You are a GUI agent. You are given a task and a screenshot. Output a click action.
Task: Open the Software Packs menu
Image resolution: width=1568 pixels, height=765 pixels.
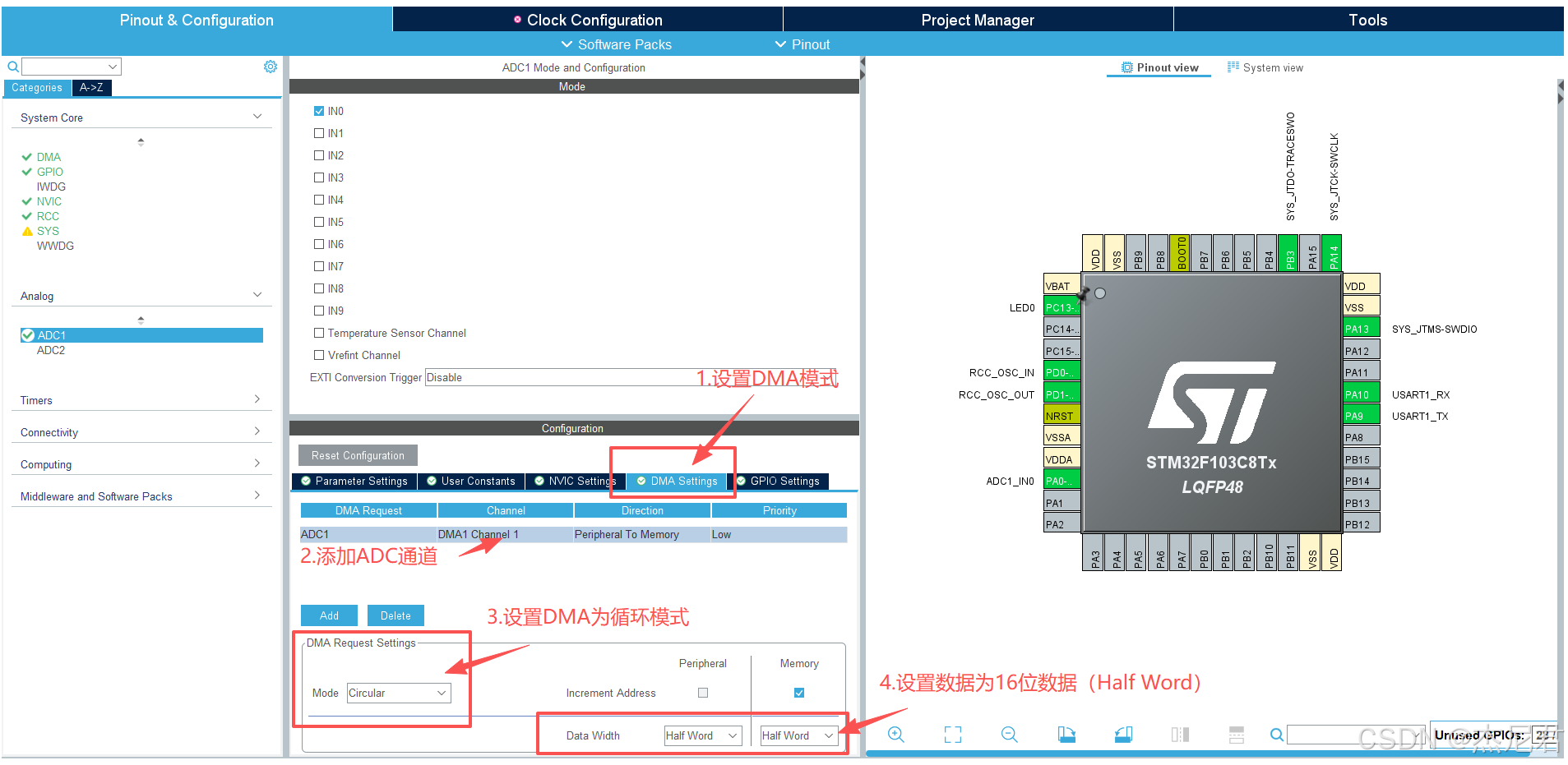(617, 44)
